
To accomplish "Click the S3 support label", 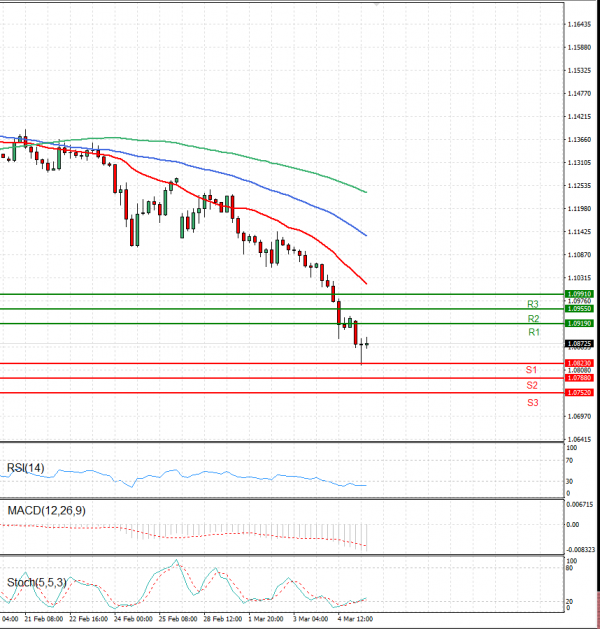I will click(533, 403).
